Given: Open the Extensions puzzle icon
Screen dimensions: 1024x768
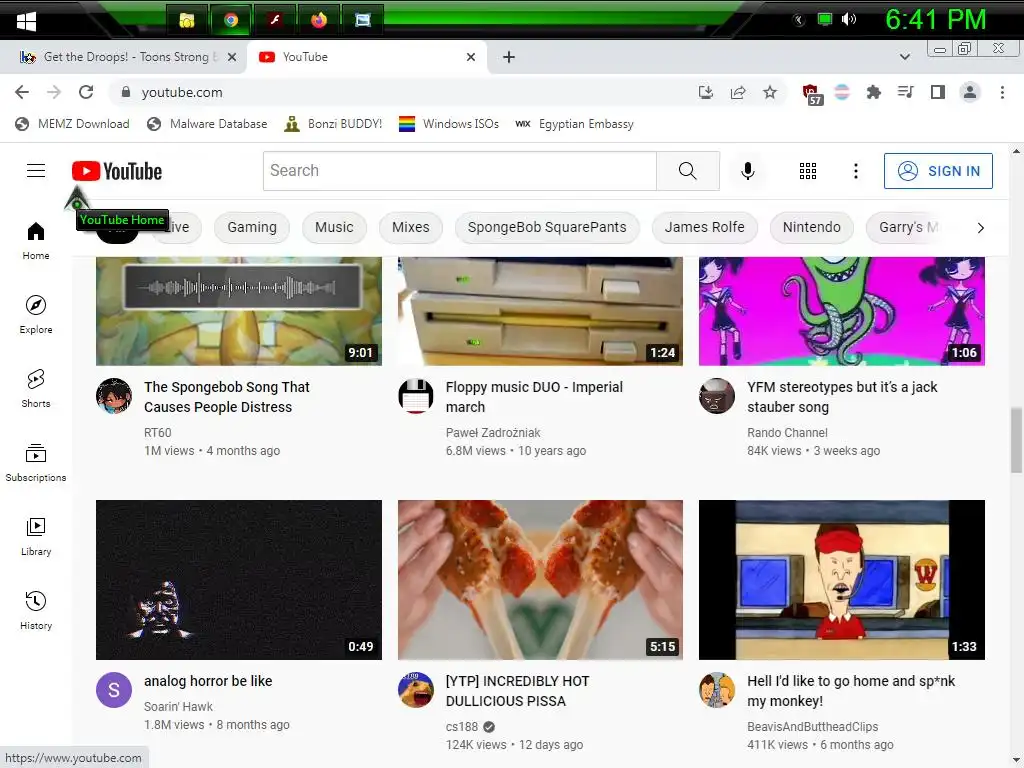Looking at the screenshot, I should [x=873, y=92].
